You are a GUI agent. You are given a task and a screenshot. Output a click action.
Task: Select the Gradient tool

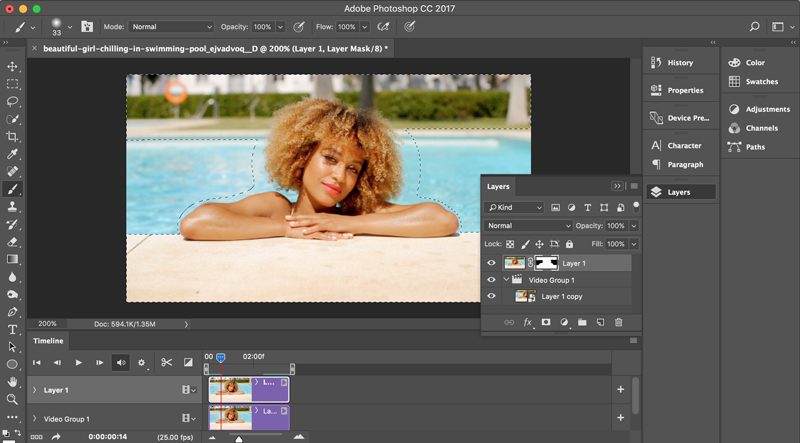[x=12, y=259]
